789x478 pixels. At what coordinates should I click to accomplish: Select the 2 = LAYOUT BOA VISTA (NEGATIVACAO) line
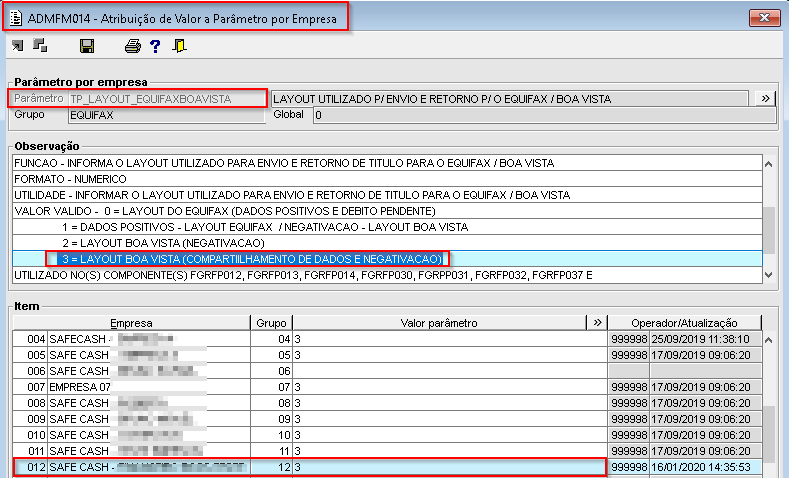tap(387, 243)
